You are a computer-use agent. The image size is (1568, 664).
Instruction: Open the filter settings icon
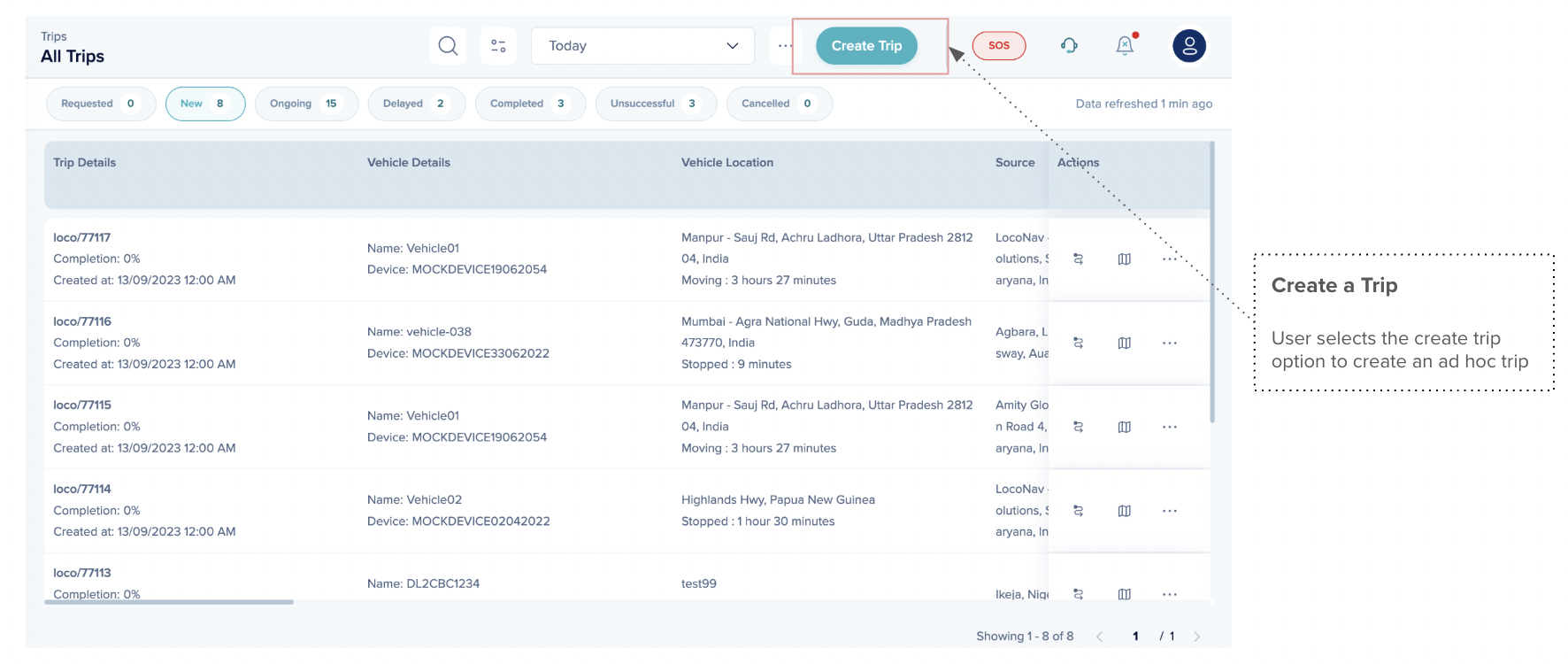click(498, 46)
